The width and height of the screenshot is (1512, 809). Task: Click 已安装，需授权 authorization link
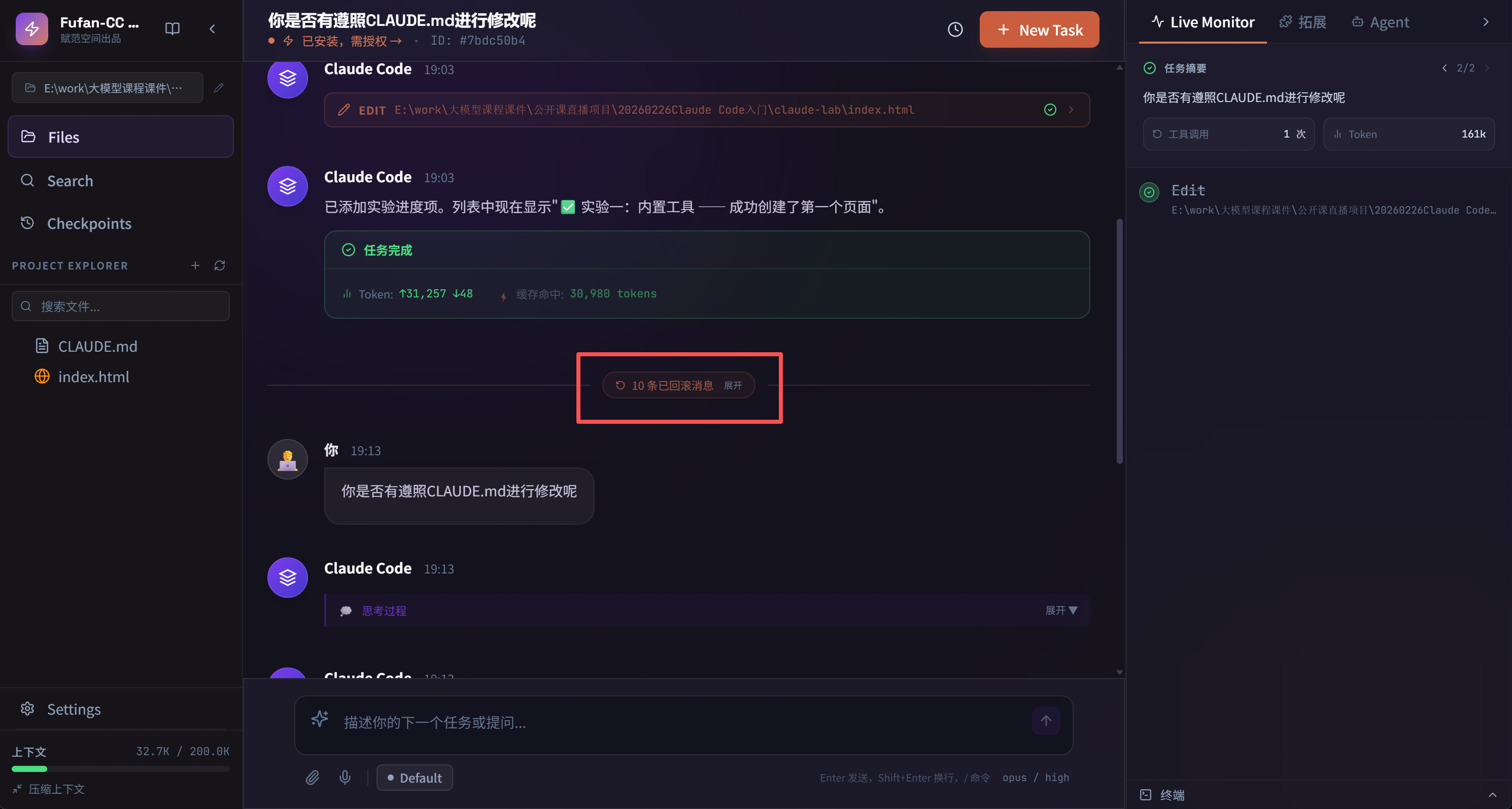pyautogui.click(x=352, y=41)
